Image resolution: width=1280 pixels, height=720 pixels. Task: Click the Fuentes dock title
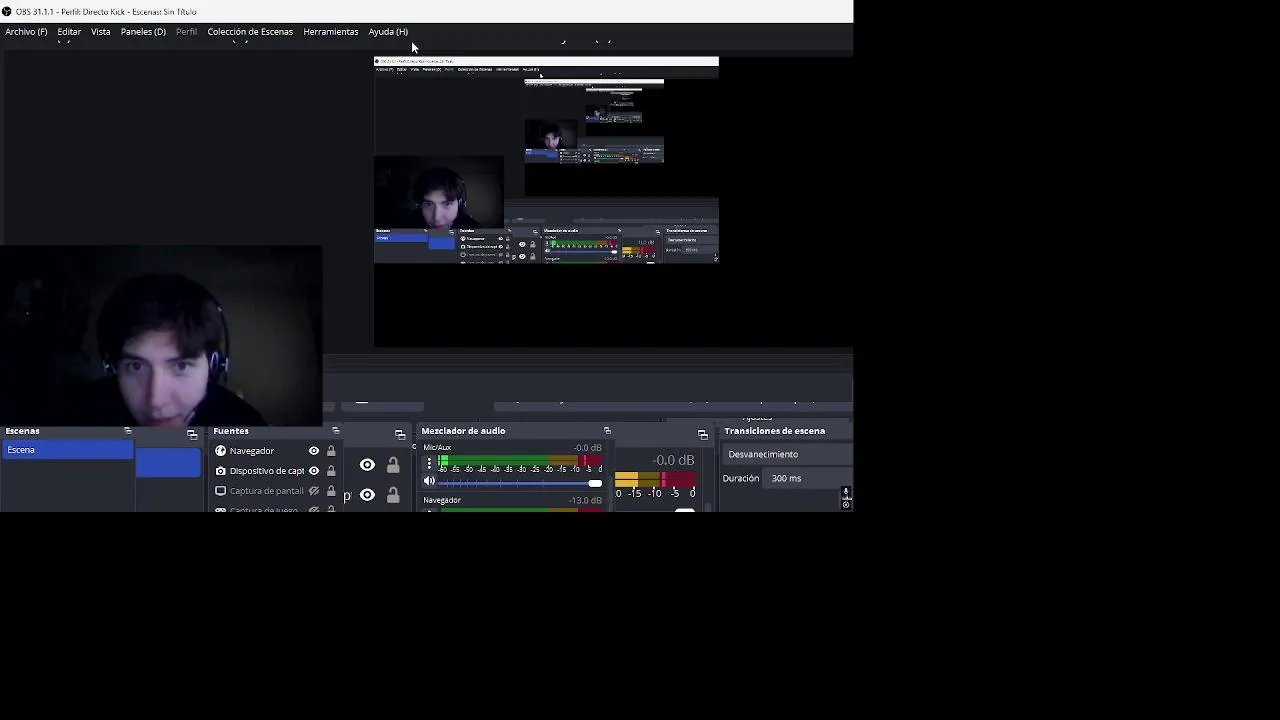pos(231,431)
